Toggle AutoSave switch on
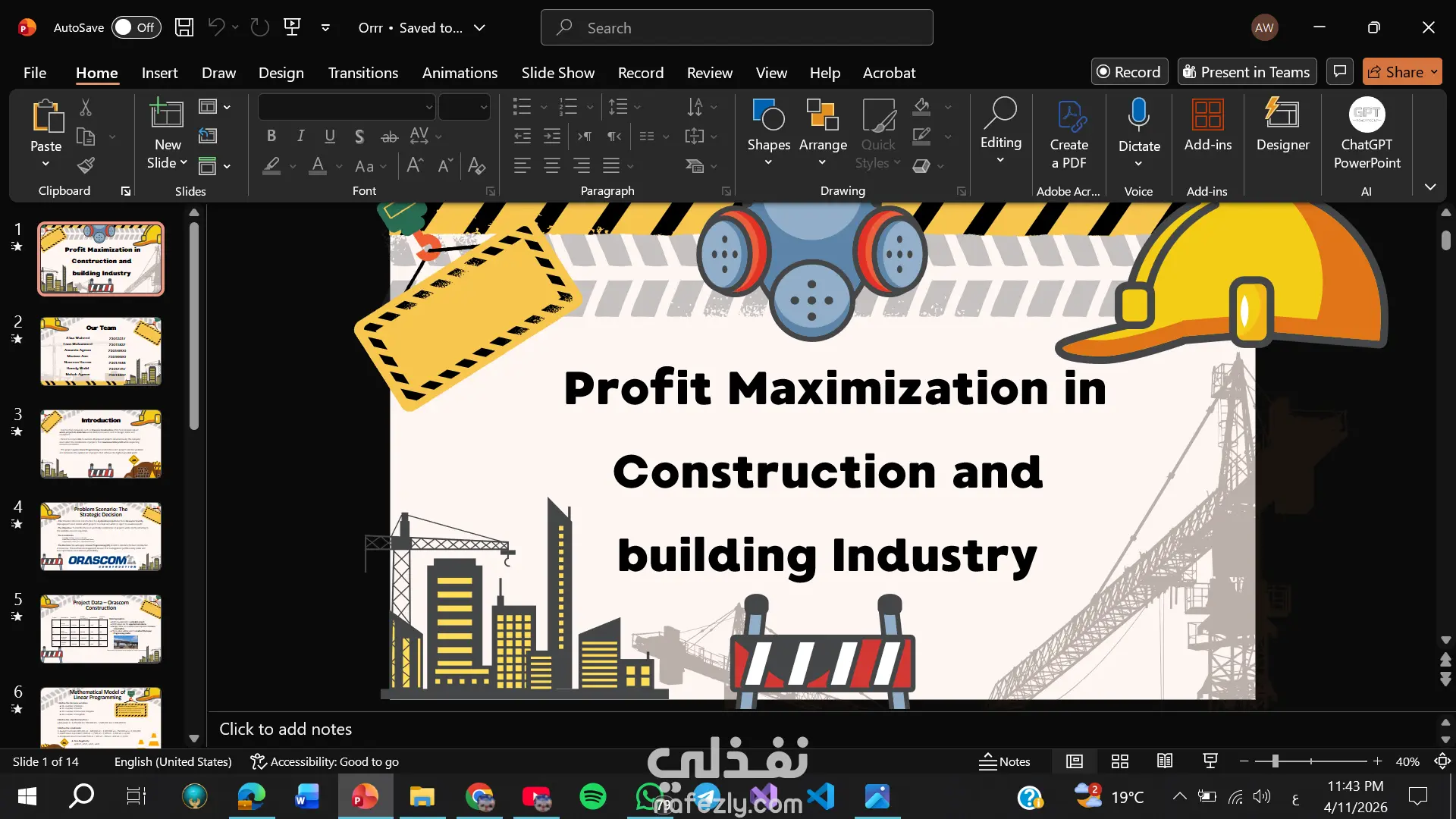This screenshot has height=819, width=1456. point(136,27)
